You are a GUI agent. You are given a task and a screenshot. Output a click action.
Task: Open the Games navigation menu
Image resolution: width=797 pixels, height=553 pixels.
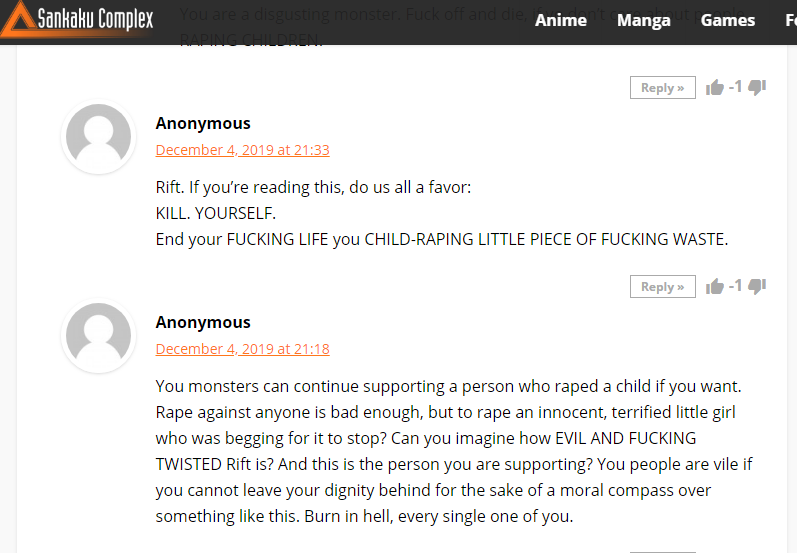pyautogui.click(x=728, y=20)
